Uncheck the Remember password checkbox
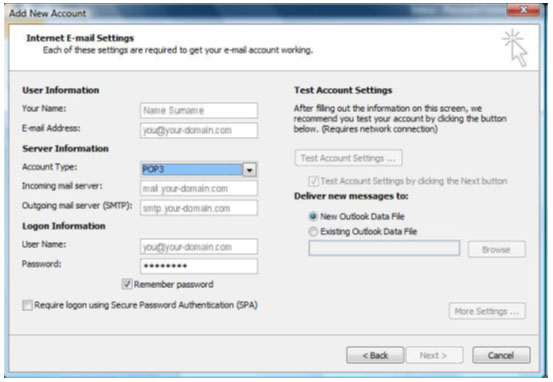Viewport: 553px width, 382px height. tap(127, 284)
